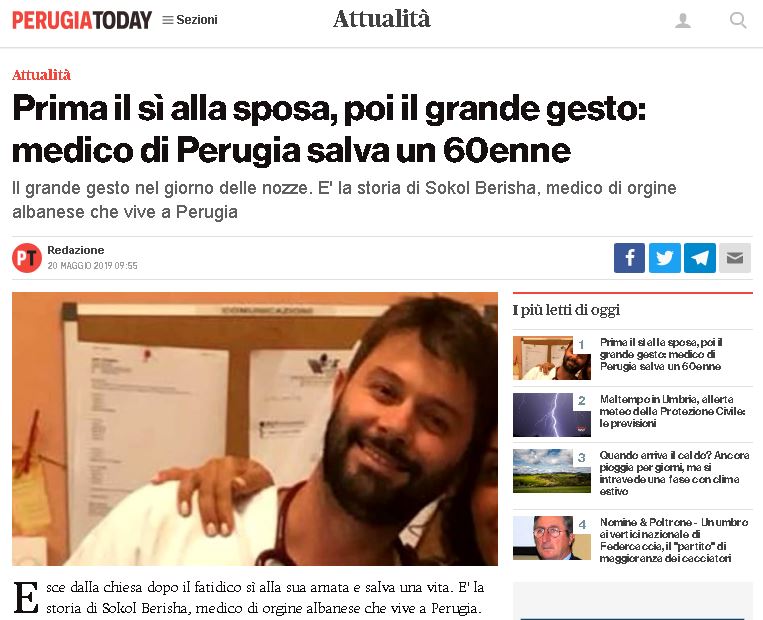Image resolution: width=763 pixels, height=620 pixels.
Task: Open Nomine & Poltrone article link
Action: click(674, 540)
